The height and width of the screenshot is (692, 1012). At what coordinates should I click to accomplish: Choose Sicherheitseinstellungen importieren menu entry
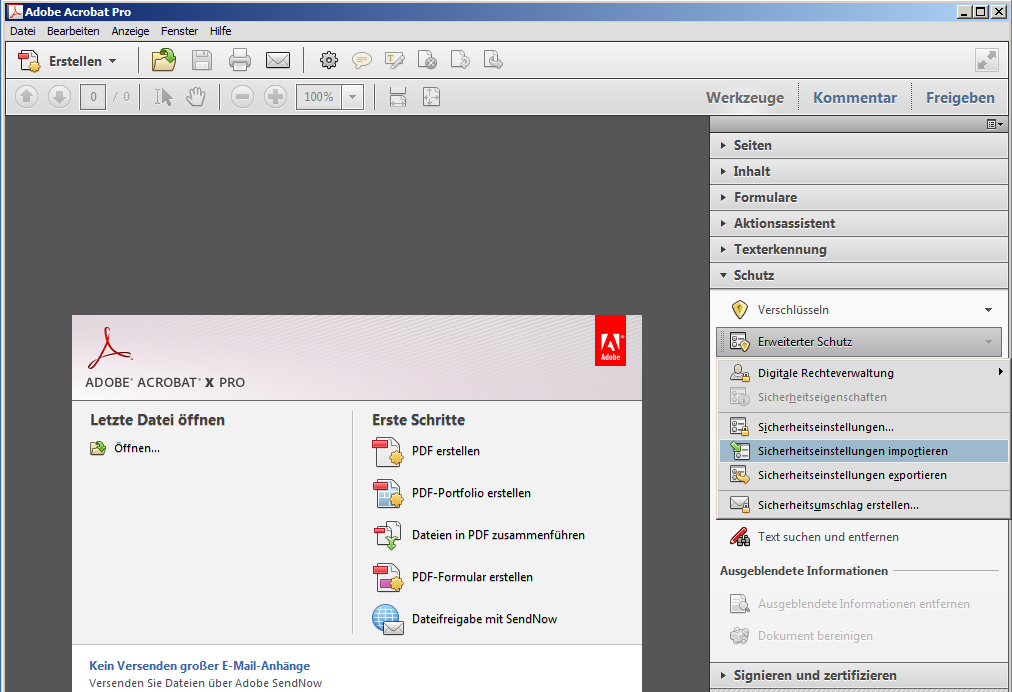pos(852,451)
